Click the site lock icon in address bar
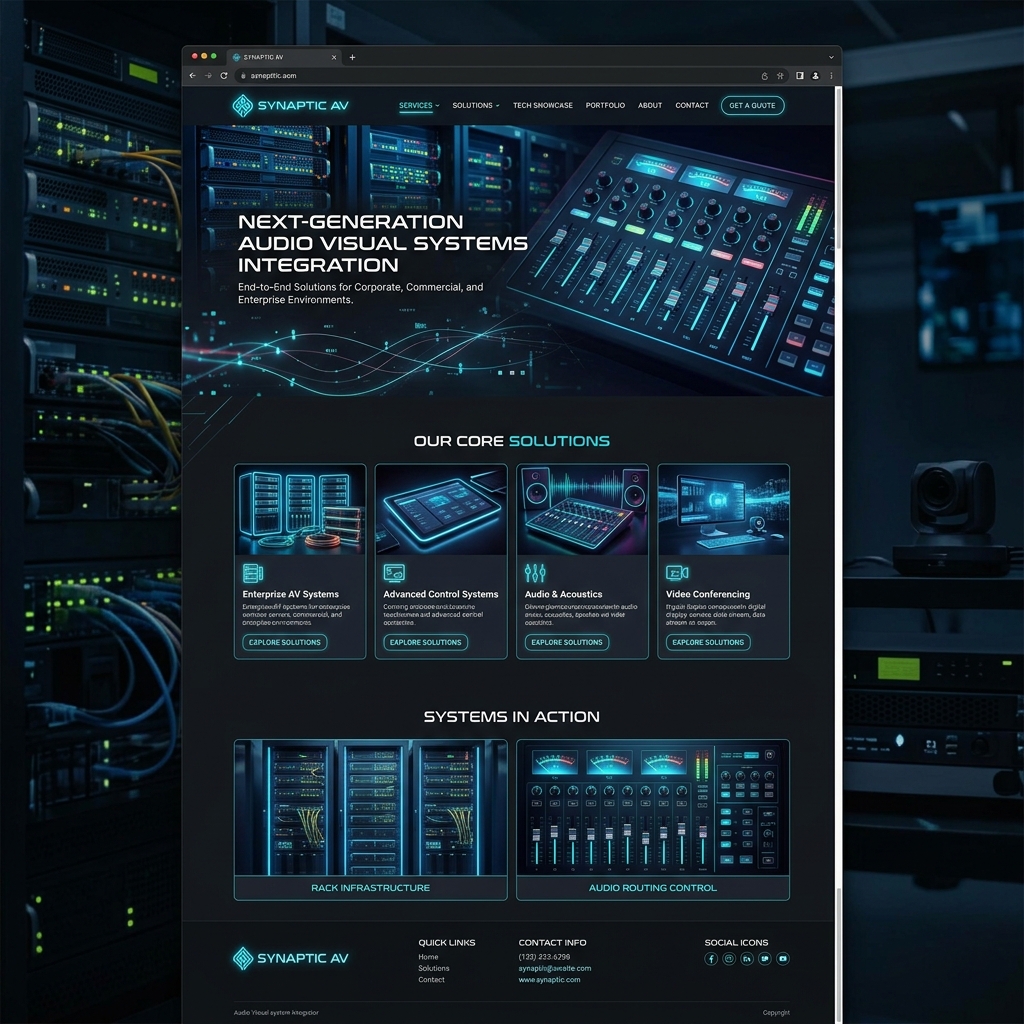This screenshot has width=1024, height=1024. click(x=243, y=76)
